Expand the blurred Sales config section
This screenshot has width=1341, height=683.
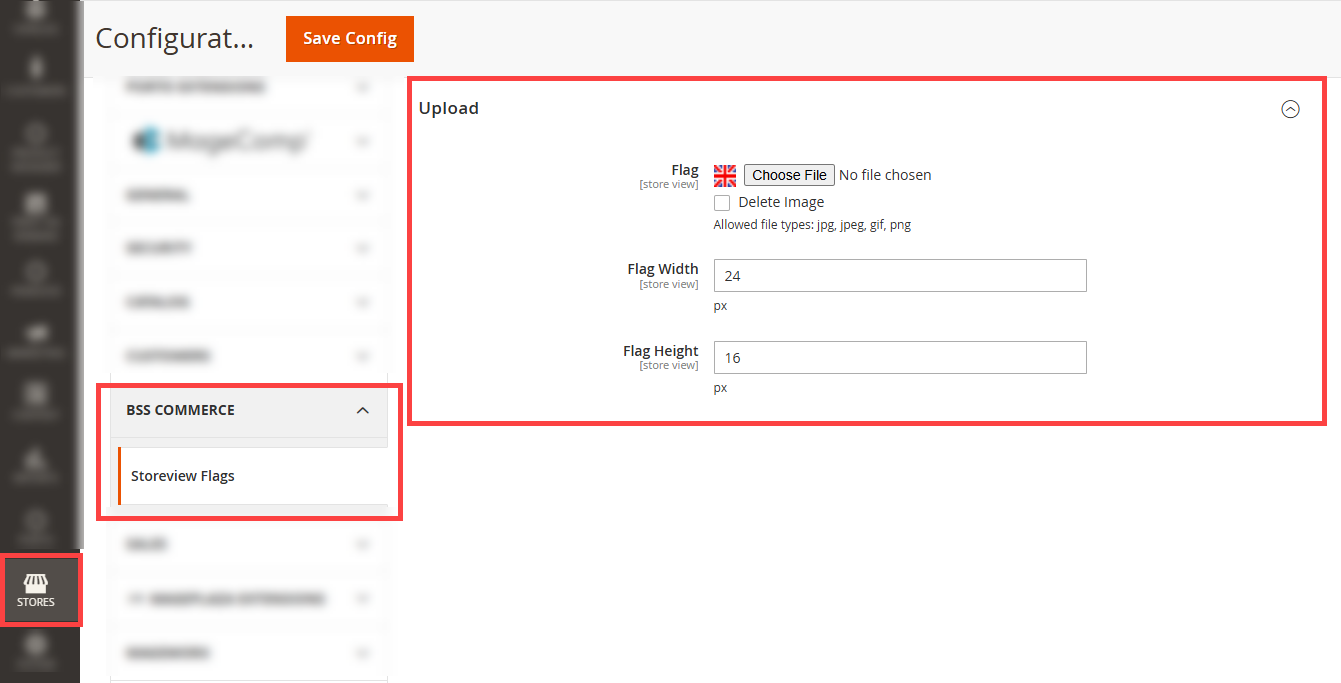point(249,545)
